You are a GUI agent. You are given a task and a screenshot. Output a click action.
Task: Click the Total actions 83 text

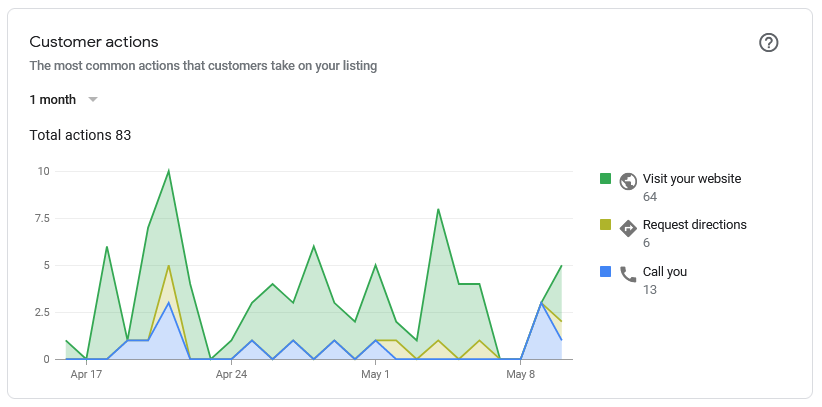(80, 135)
